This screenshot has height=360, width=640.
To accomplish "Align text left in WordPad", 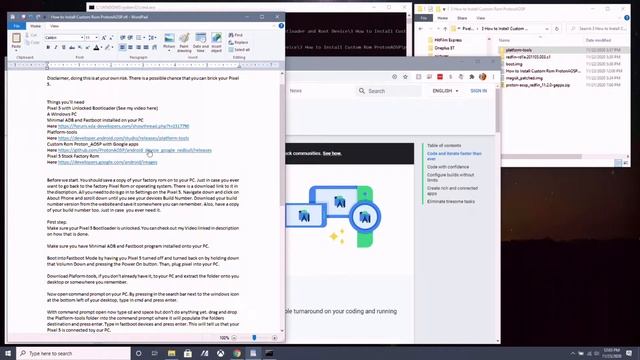I will [122, 48].
